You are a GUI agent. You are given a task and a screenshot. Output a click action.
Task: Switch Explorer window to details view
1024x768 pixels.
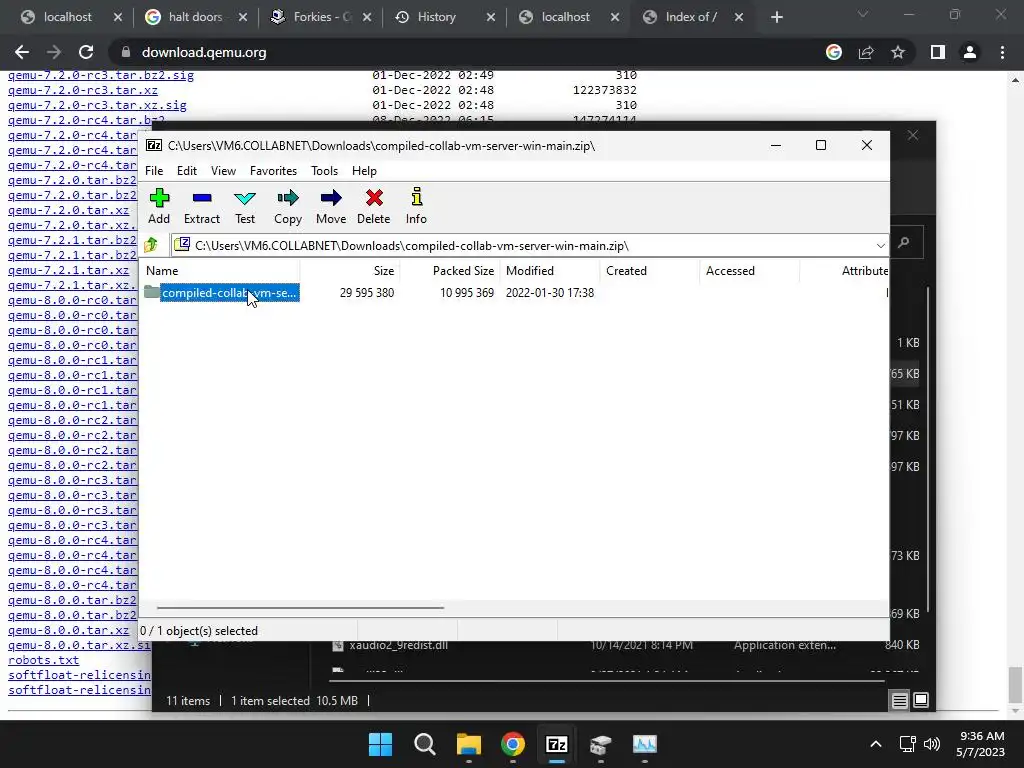(899, 700)
